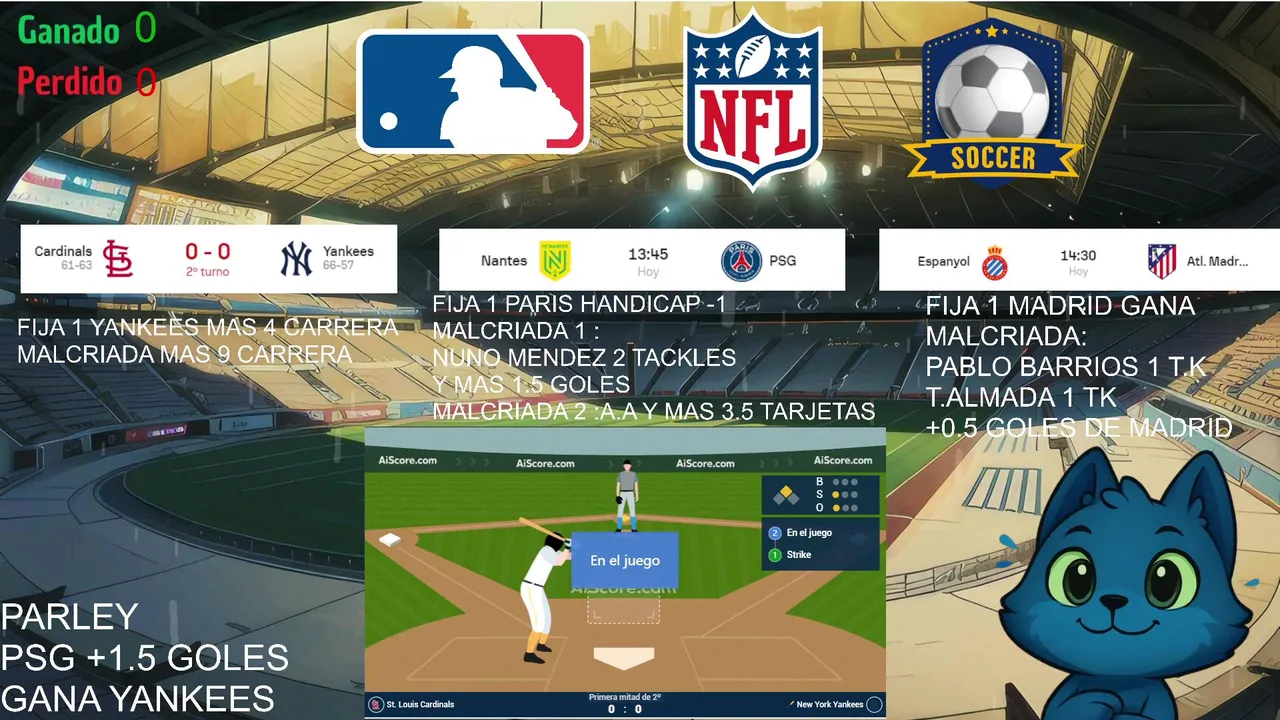Click home plate in the game tracker
Viewport: 1280px width, 720px height.
pos(624,658)
